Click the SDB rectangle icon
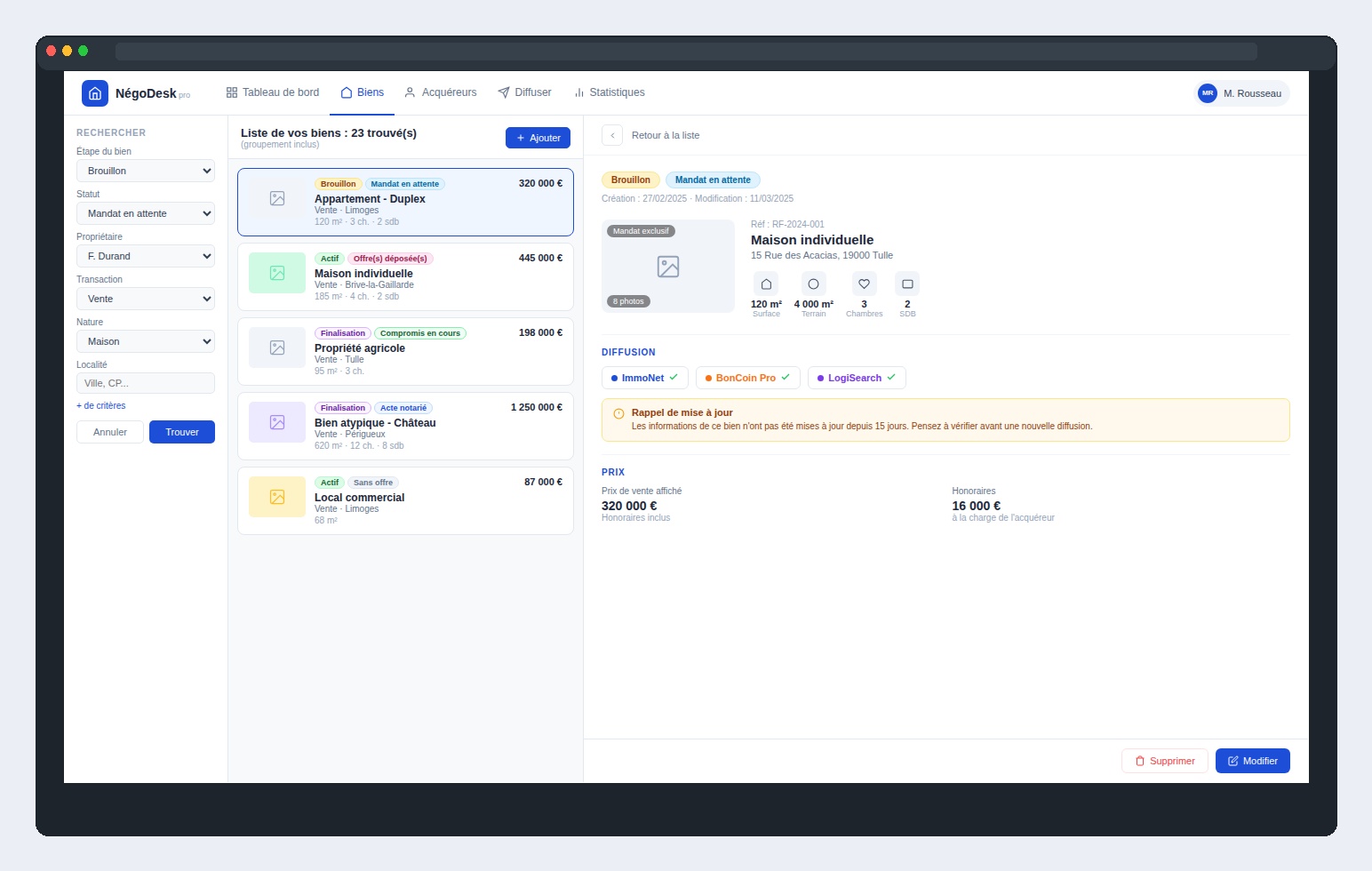Screen dimensions: 1372x871 coord(907,284)
